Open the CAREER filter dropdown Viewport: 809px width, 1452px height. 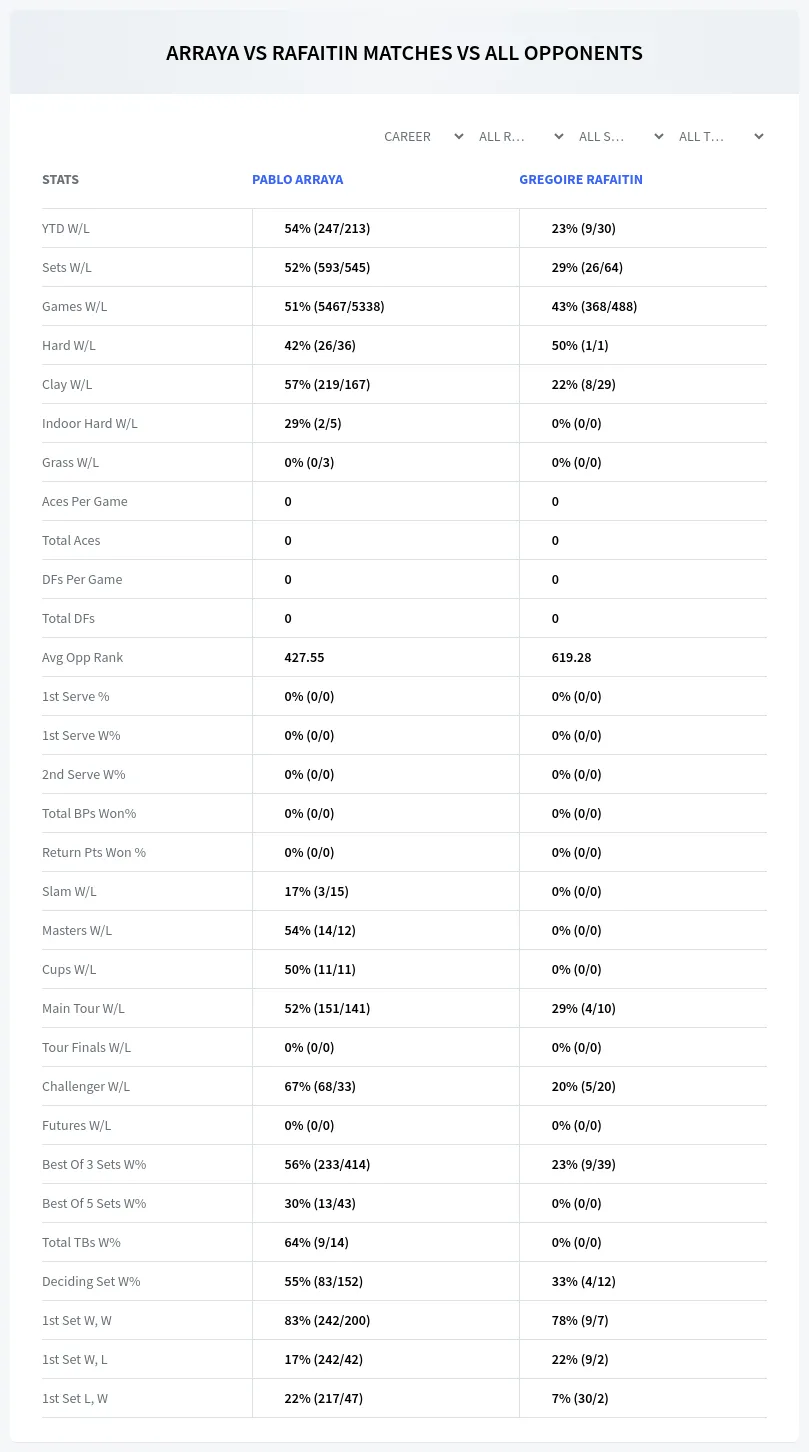click(423, 136)
